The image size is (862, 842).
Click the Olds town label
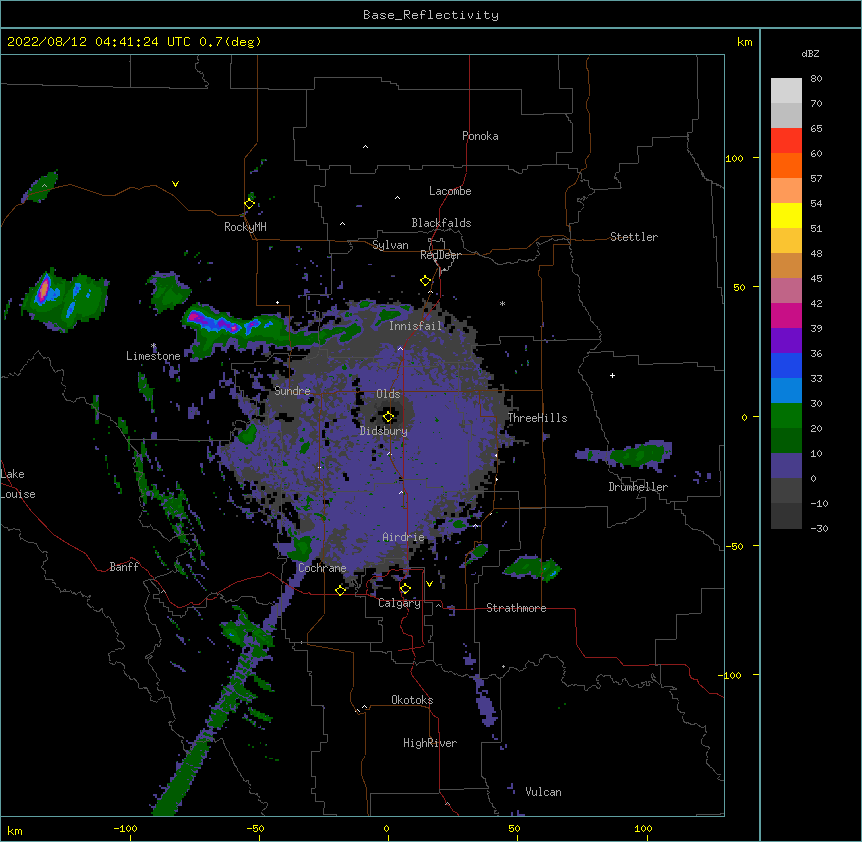388,394
